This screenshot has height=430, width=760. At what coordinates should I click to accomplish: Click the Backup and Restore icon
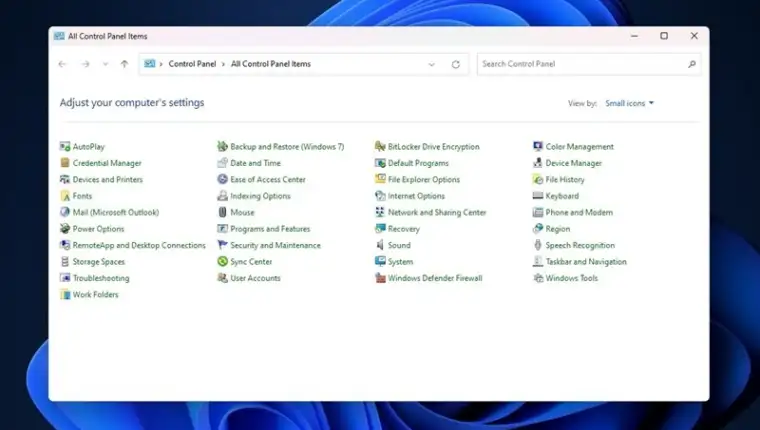[222, 146]
